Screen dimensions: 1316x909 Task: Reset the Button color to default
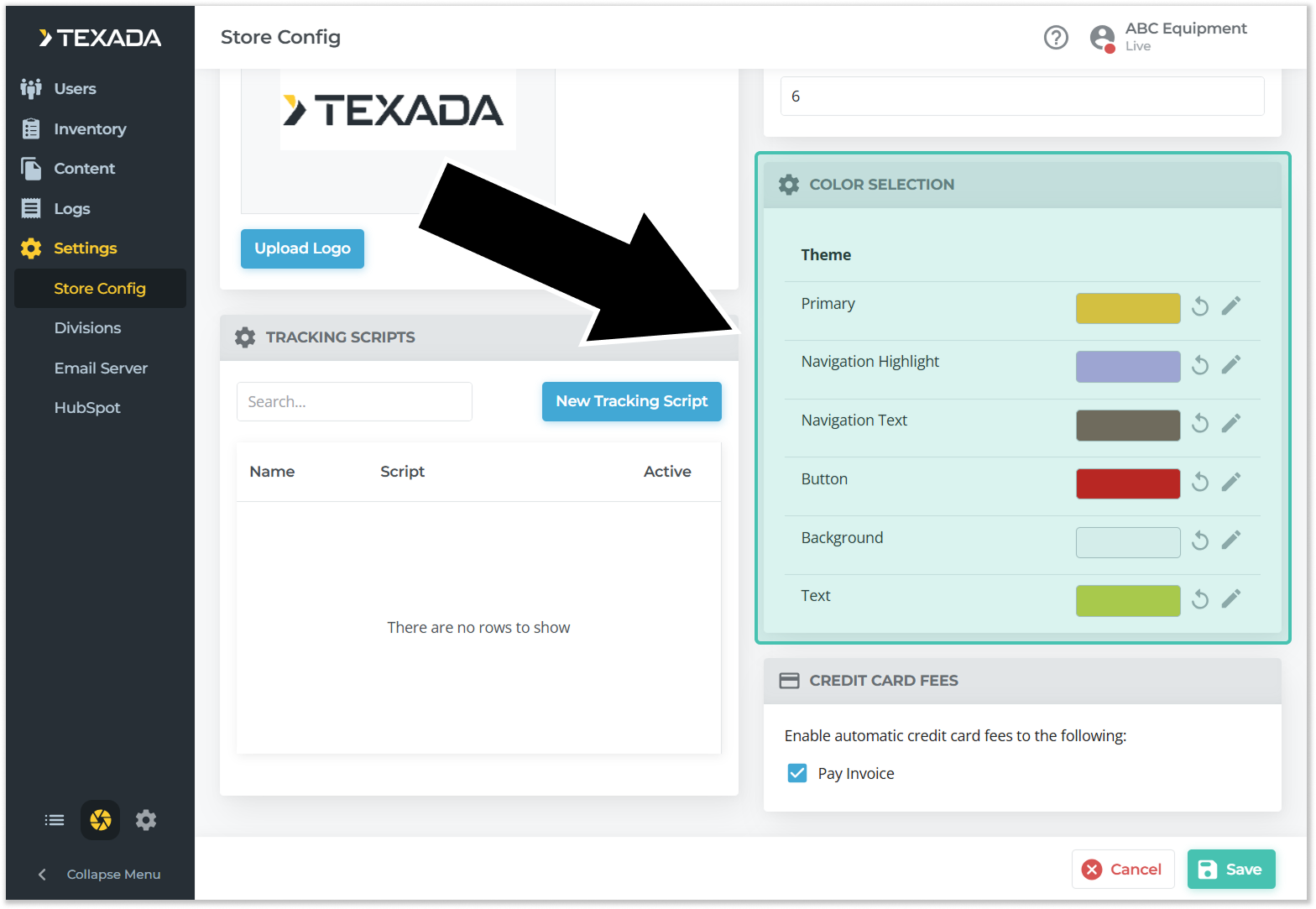pyautogui.click(x=1200, y=483)
